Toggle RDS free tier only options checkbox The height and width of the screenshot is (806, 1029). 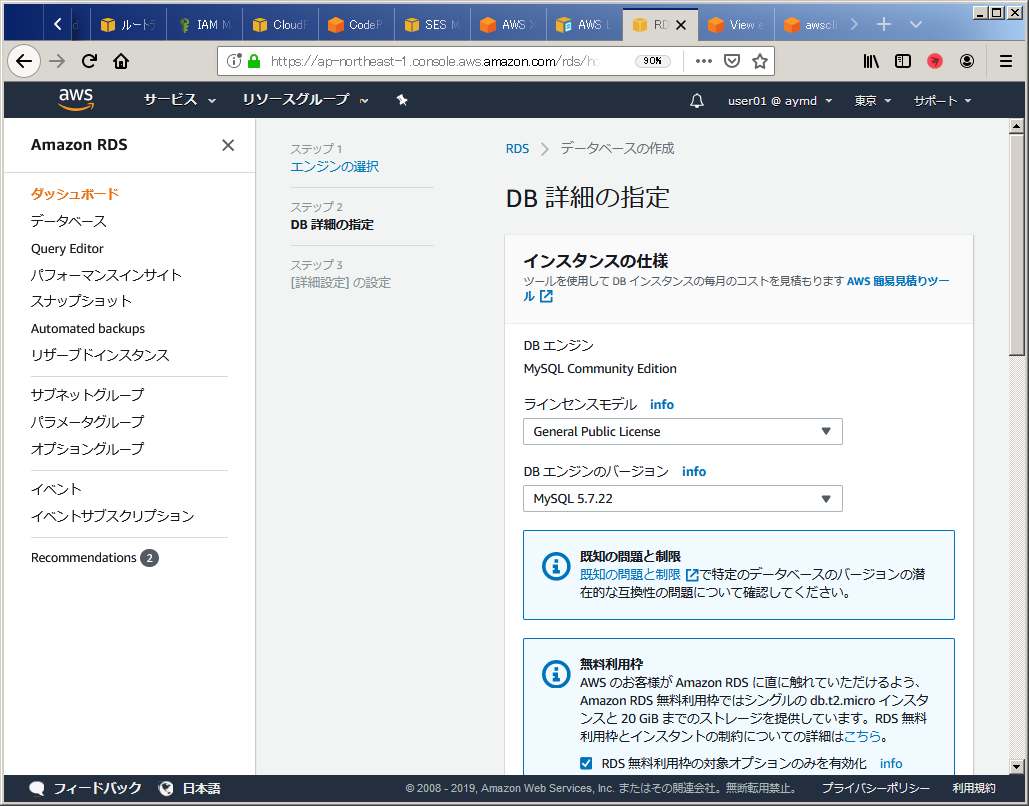(x=586, y=763)
